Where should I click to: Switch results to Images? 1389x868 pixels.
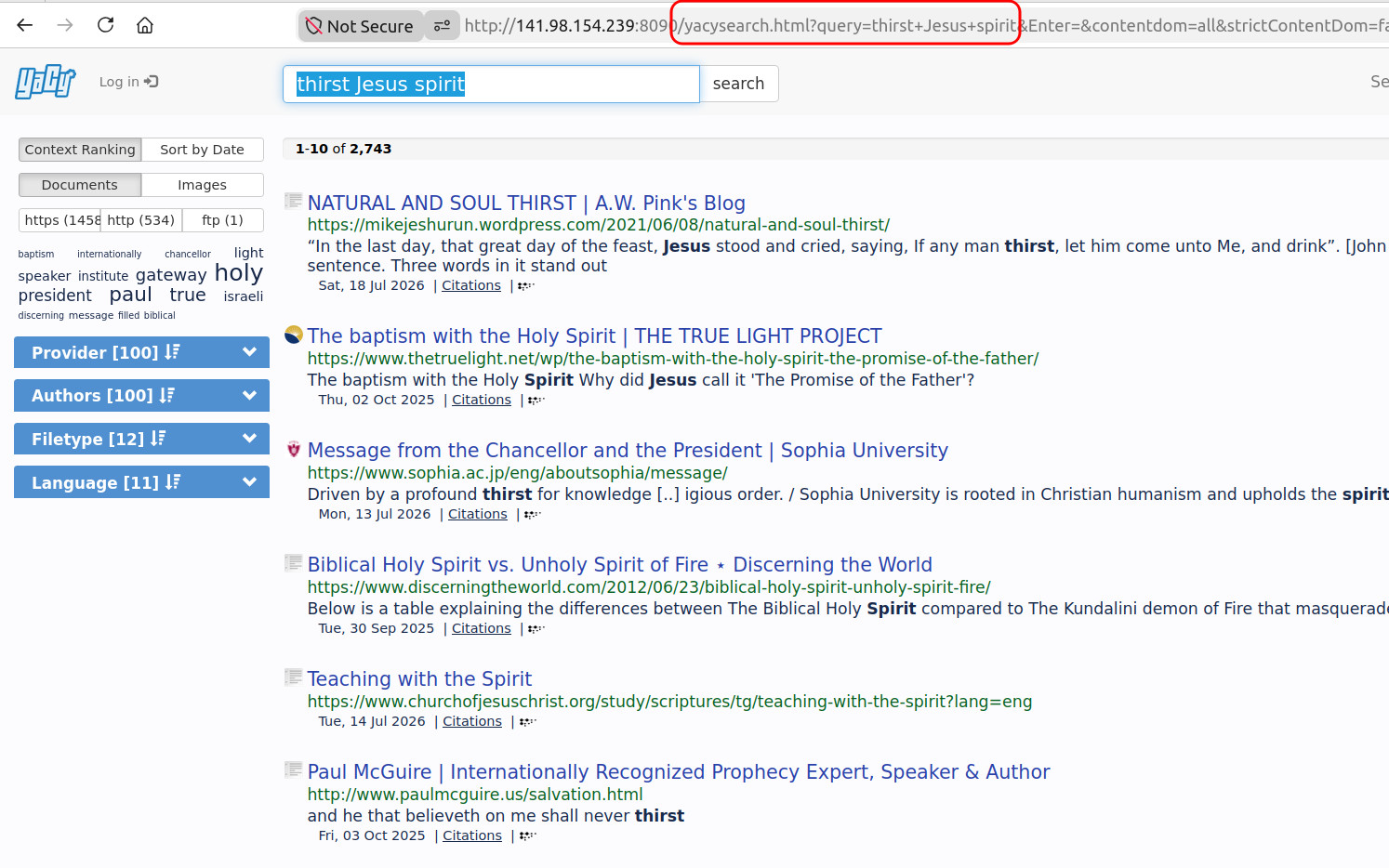[x=202, y=185]
